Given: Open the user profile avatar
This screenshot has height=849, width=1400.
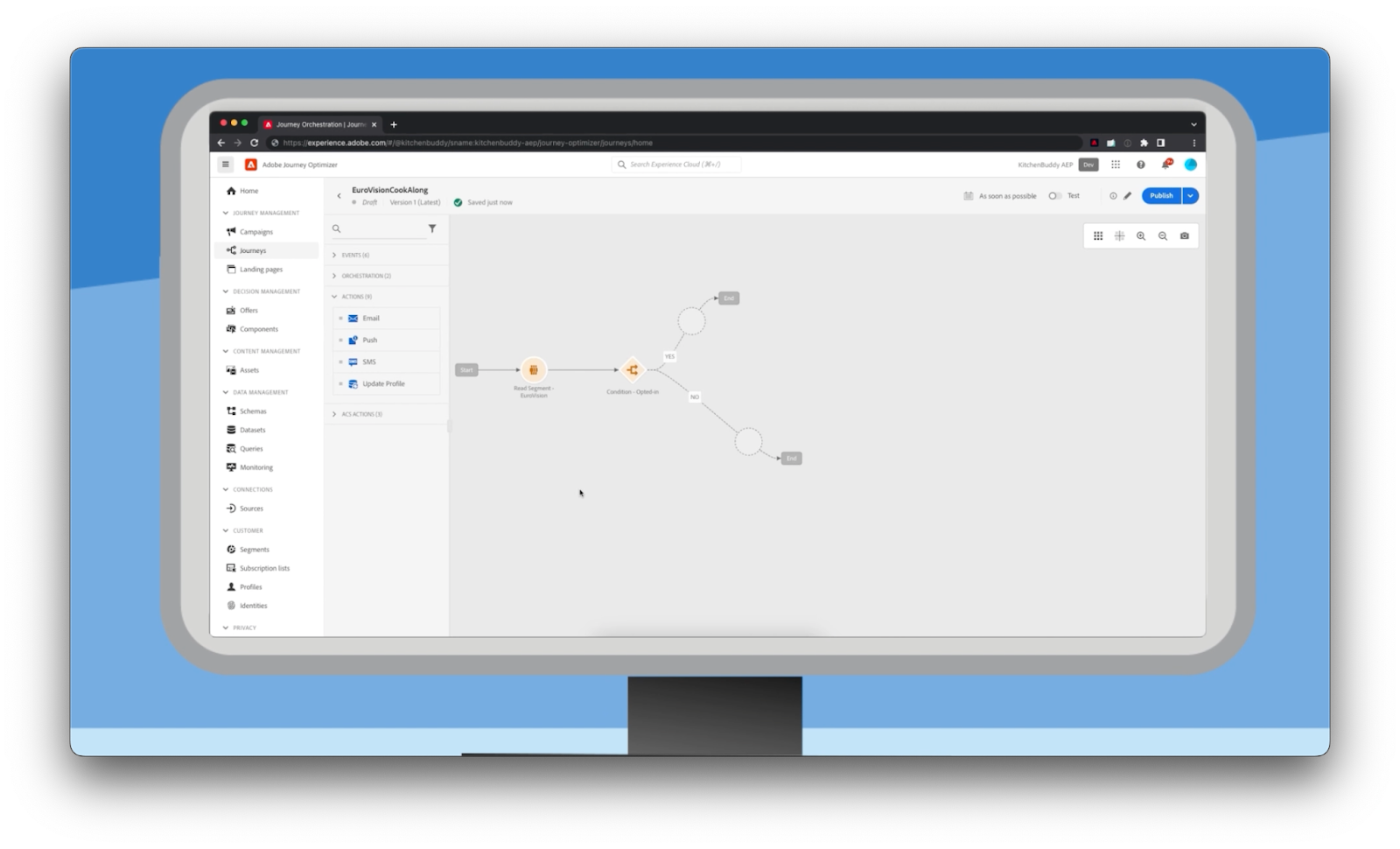Looking at the screenshot, I should point(1191,165).
